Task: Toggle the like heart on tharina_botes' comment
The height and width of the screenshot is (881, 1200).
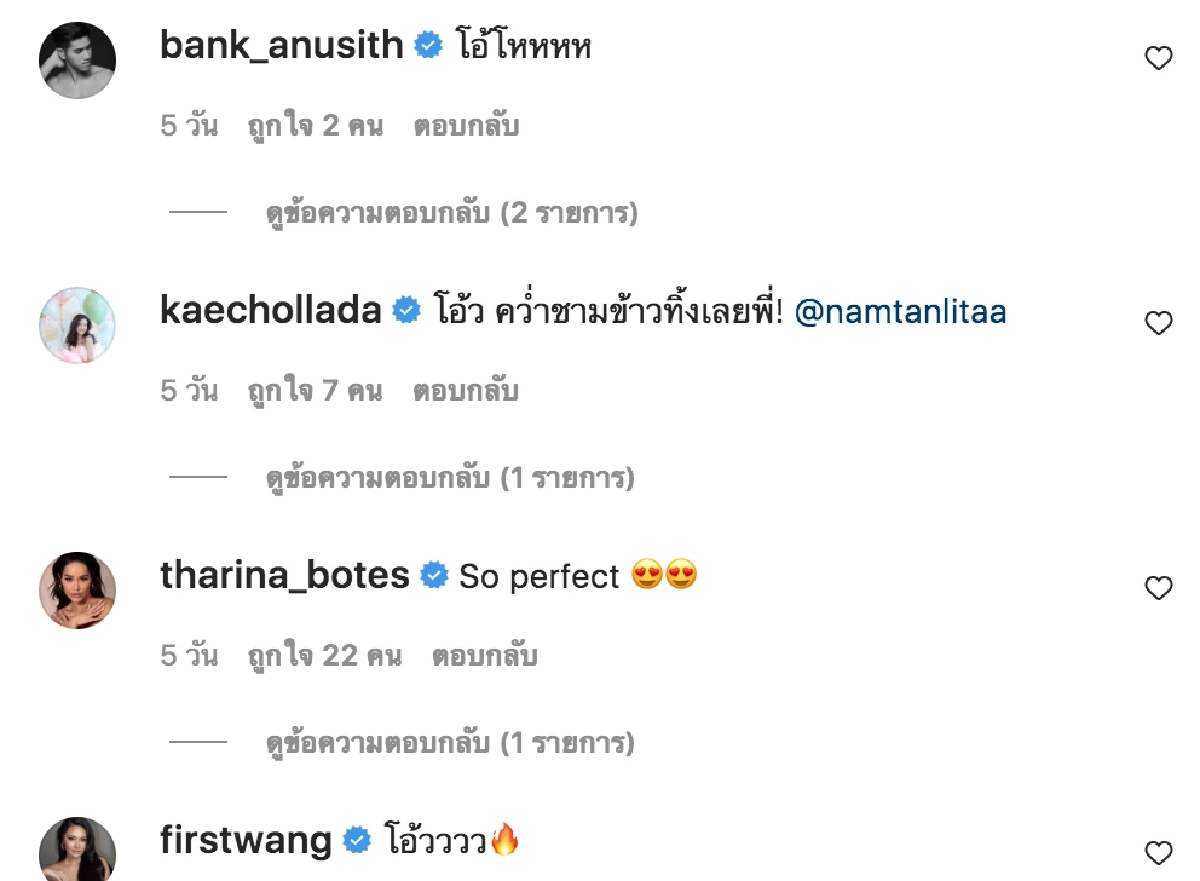Action: [1158, 588]
